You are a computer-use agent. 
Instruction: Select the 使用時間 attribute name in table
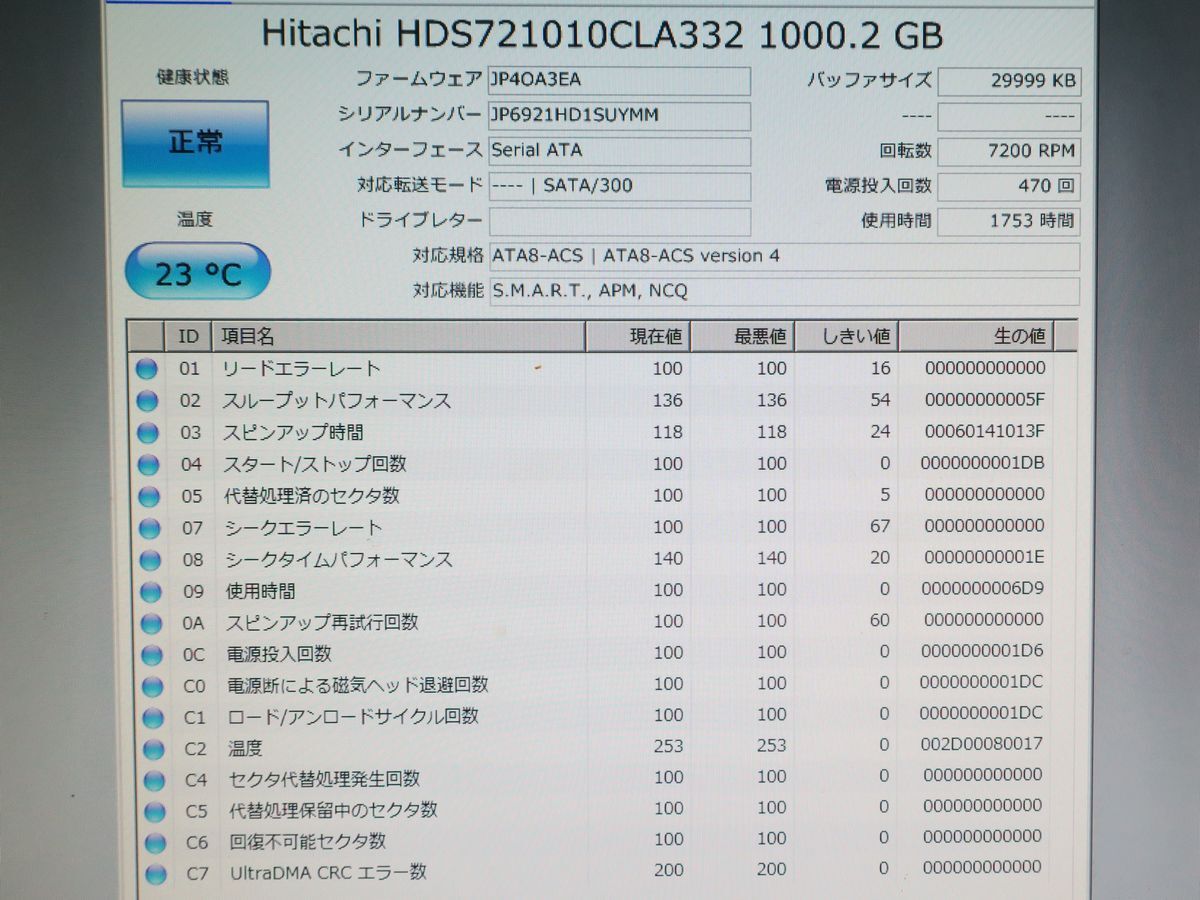coord(262,592)
